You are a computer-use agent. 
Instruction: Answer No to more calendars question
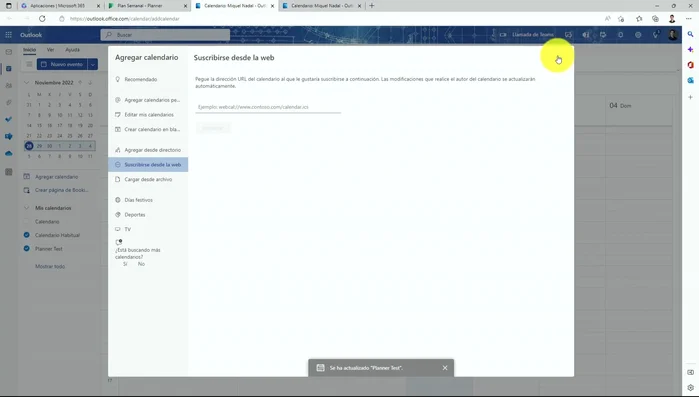point(141,264)
